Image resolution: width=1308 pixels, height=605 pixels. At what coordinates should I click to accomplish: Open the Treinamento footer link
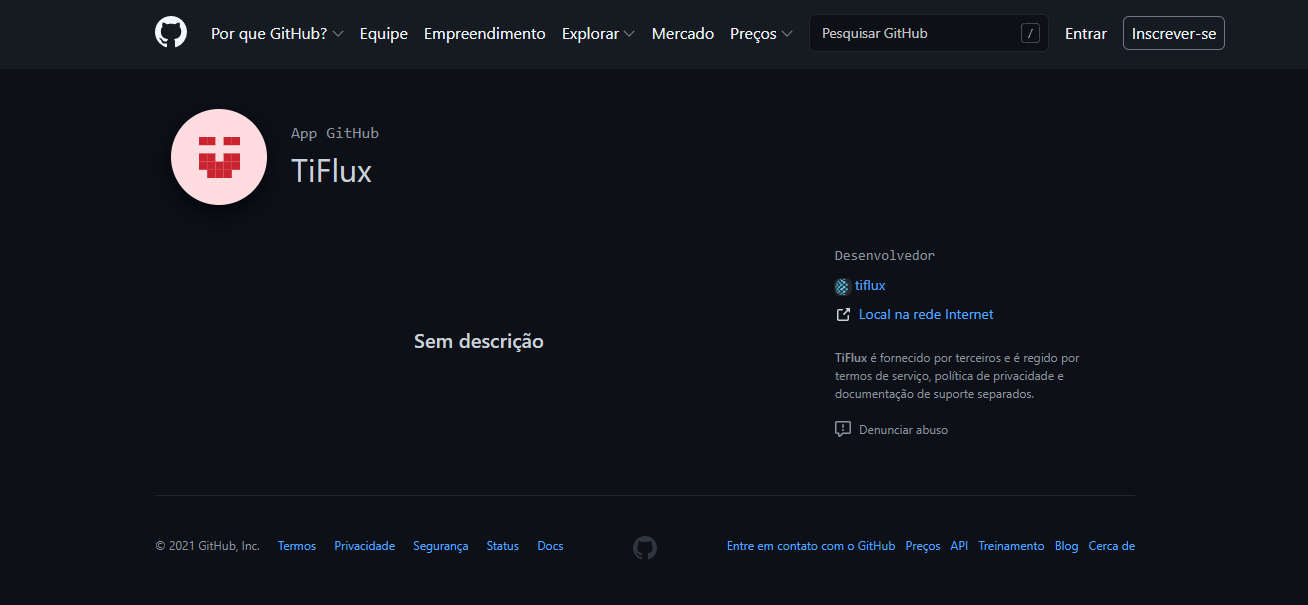pyautogui.click(x=1011, y=546)
